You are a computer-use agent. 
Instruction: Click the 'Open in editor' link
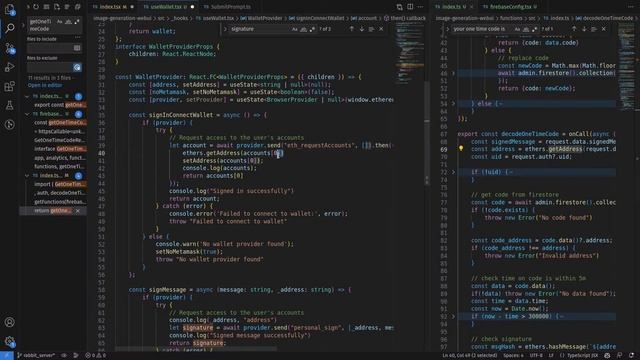click(x=45, y=85)
